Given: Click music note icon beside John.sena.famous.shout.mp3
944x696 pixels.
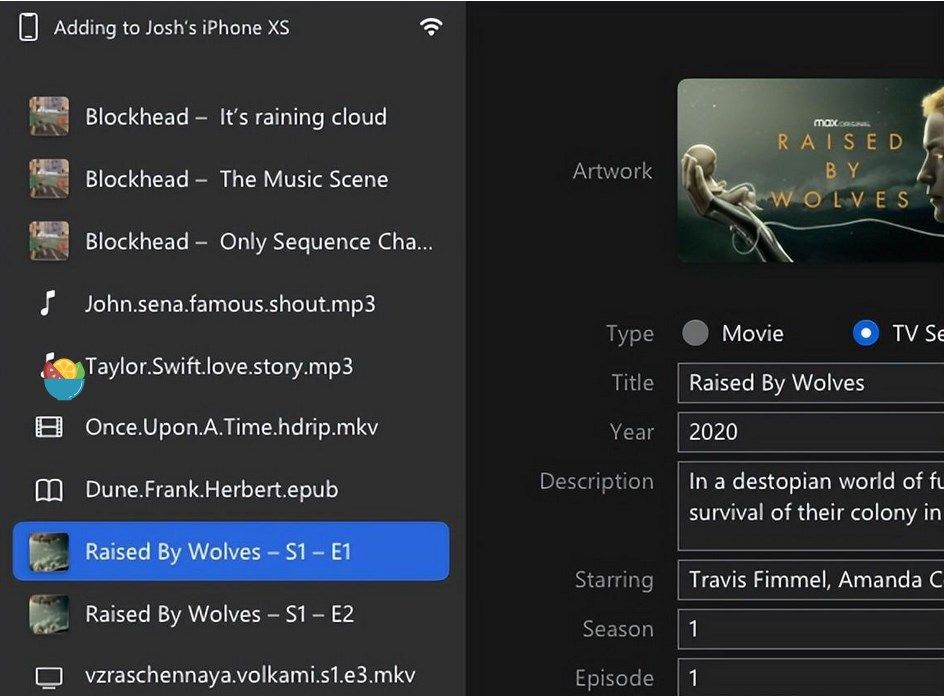Looking at the screenshot, I should click(x=48, y=303).
